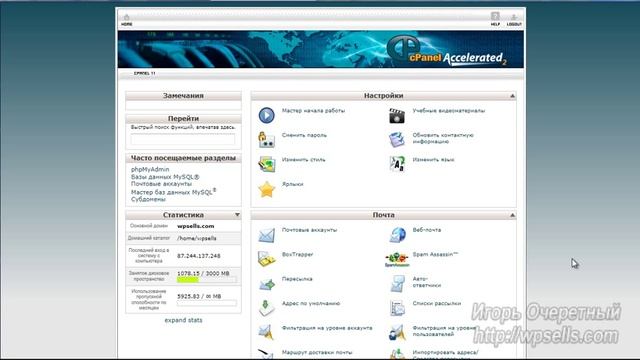Viewport: 640px width, 360px height.
Task: Open the Ярлыки star icon
Action: [267, 189]
